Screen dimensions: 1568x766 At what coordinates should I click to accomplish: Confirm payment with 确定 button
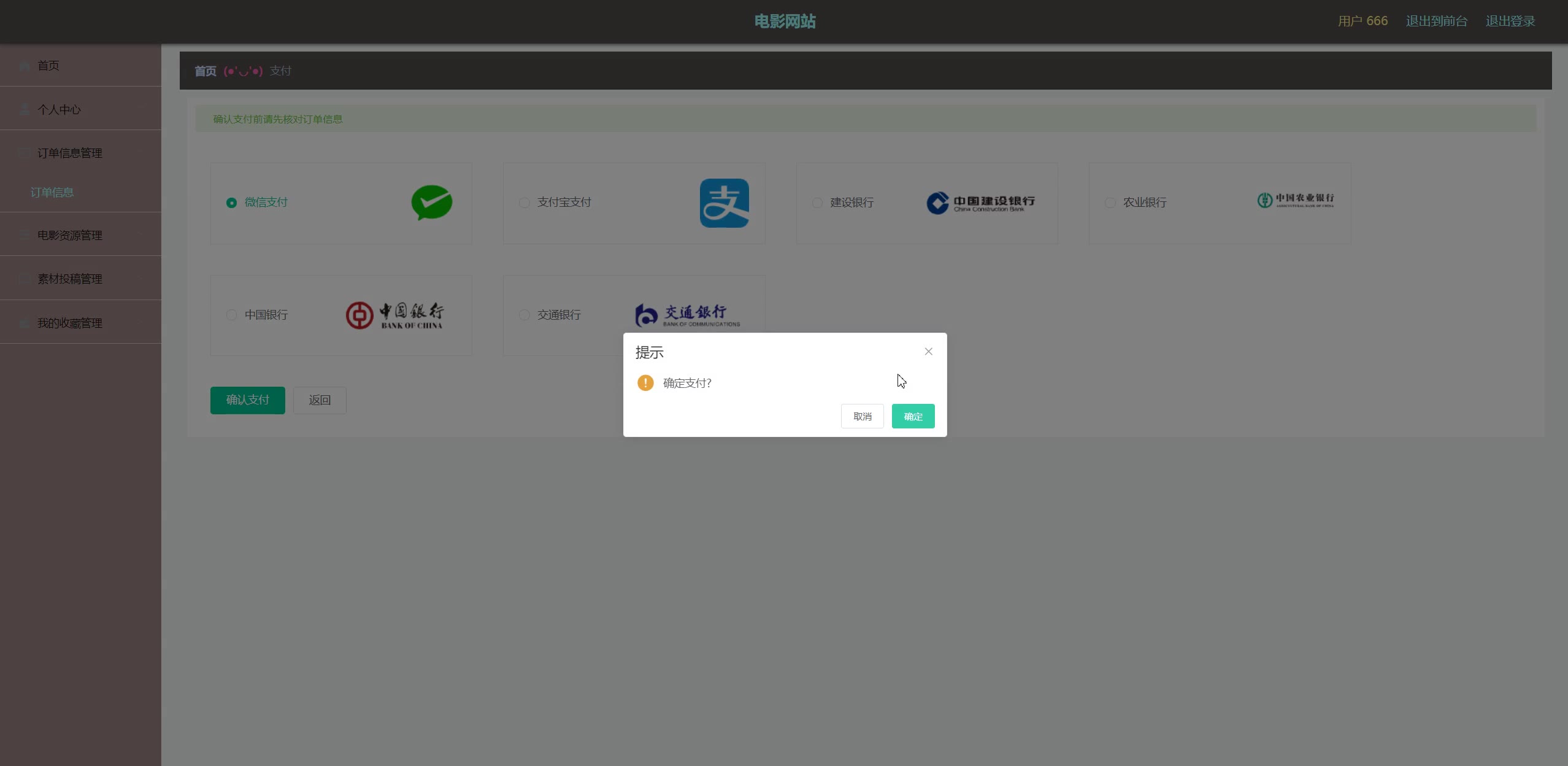click(913, 416)
